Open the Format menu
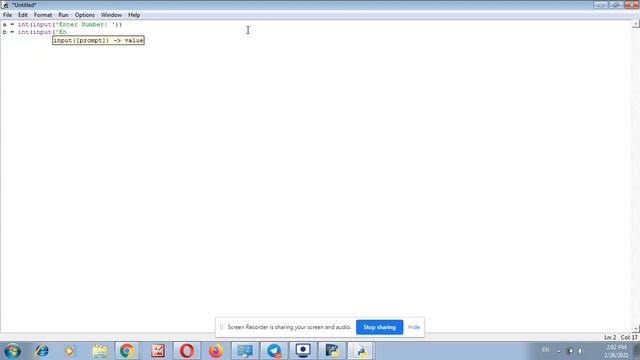This screenshot has height=360, width=640. pos(43,15)
